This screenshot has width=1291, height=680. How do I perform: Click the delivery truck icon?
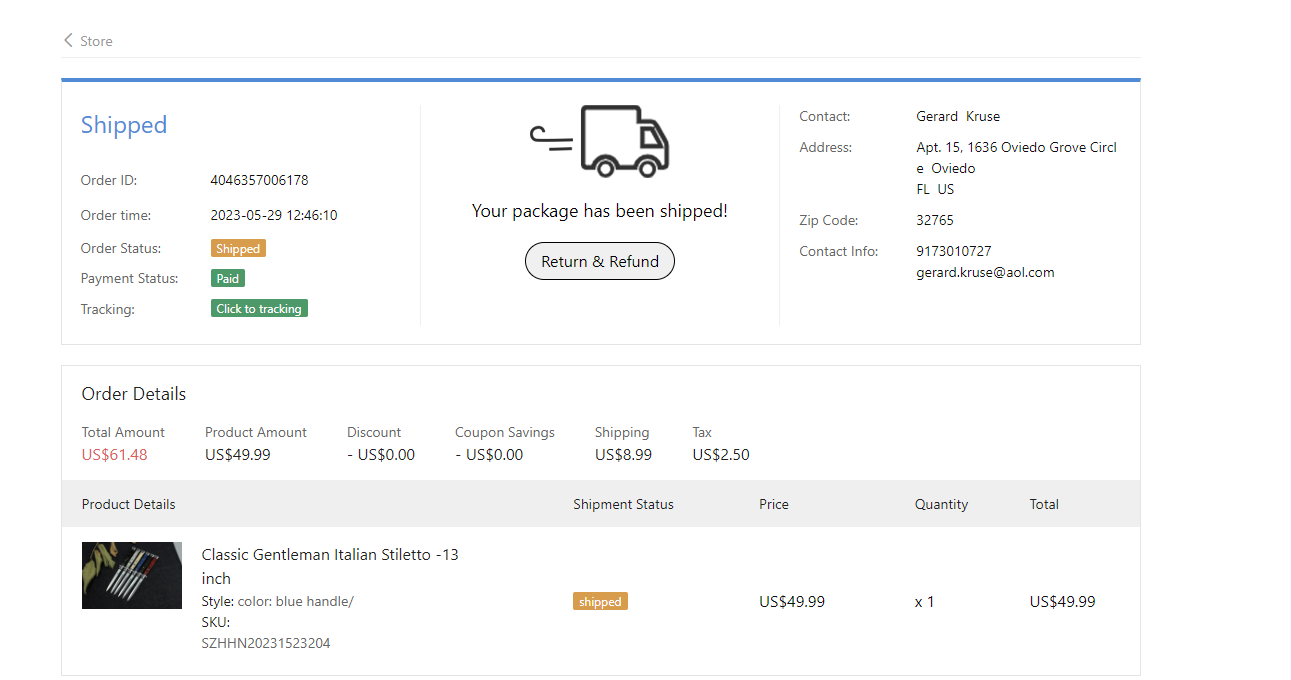click(x=599, y=141)
